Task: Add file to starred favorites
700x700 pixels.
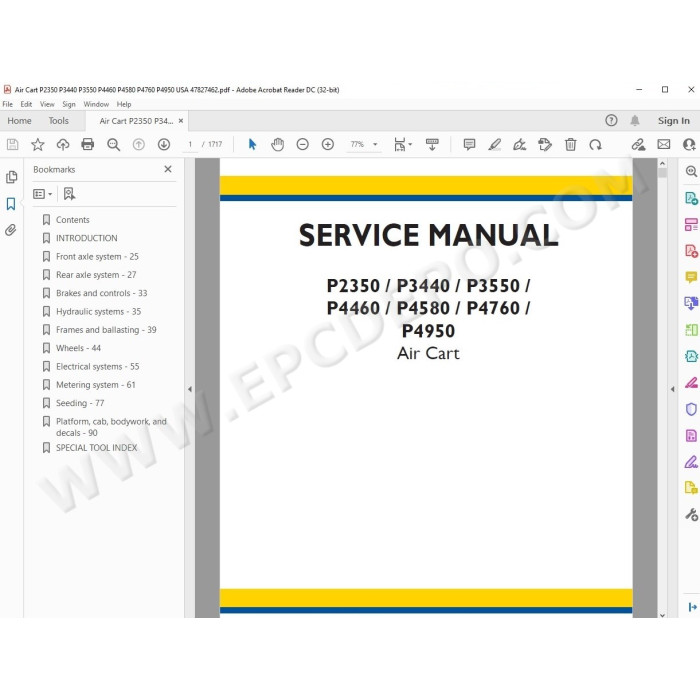Action: 38,145
